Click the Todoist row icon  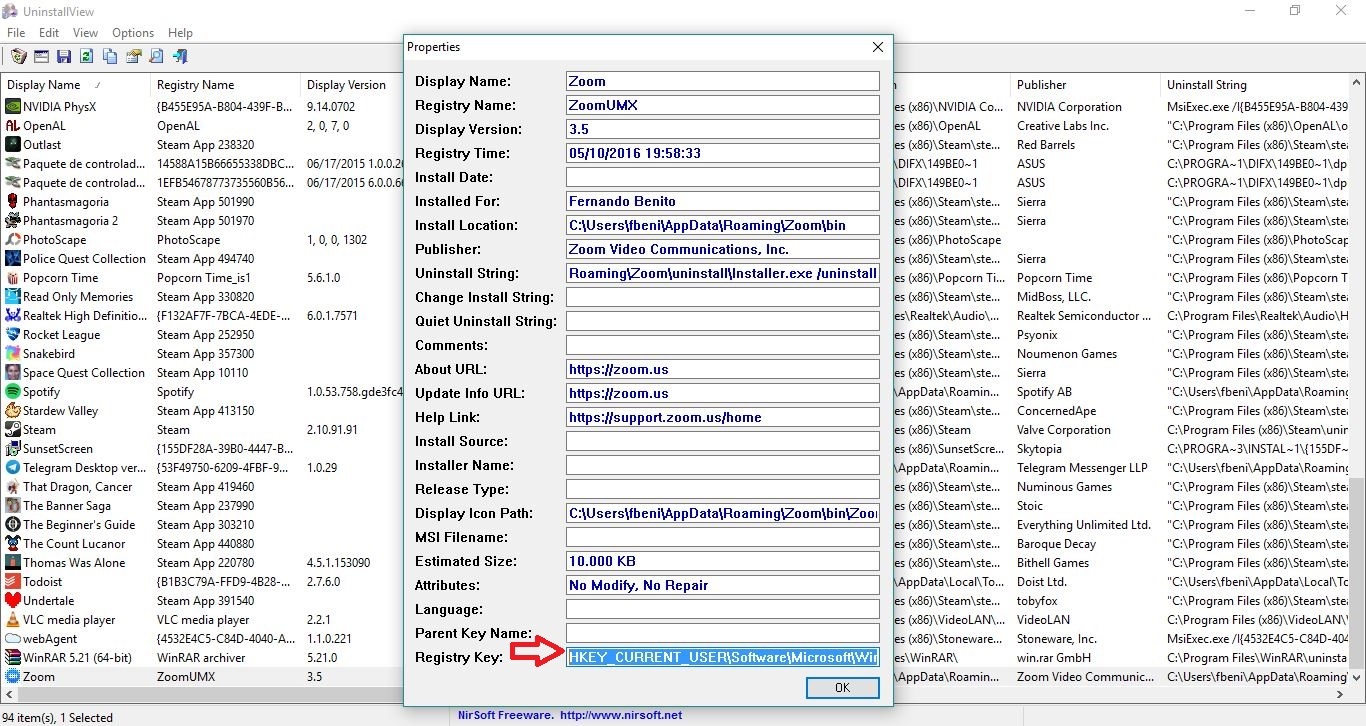coord(13,582)
